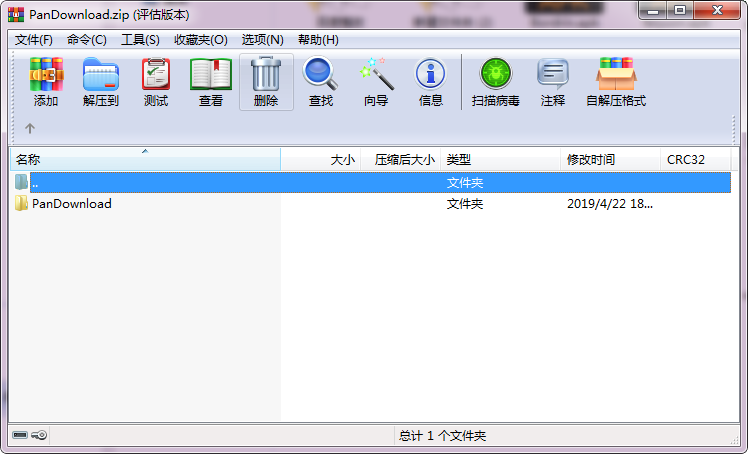Click the 2019/4/22 modified time cell
Screen dimensions: 748x454
610,204
